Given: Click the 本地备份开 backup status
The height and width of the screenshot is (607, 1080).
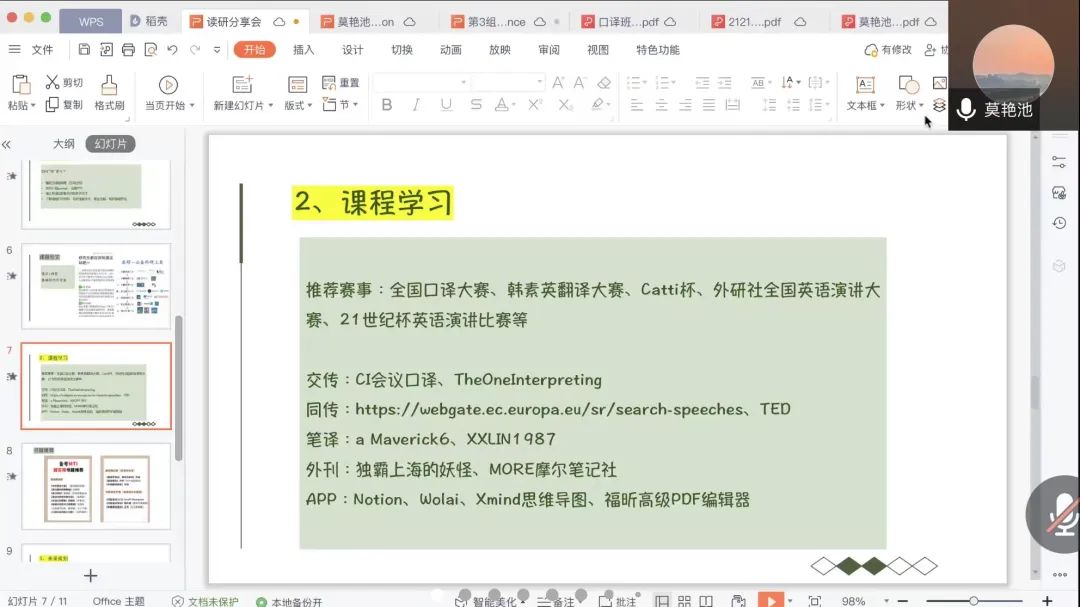Looking at the screenshot, I should point(289,601).
